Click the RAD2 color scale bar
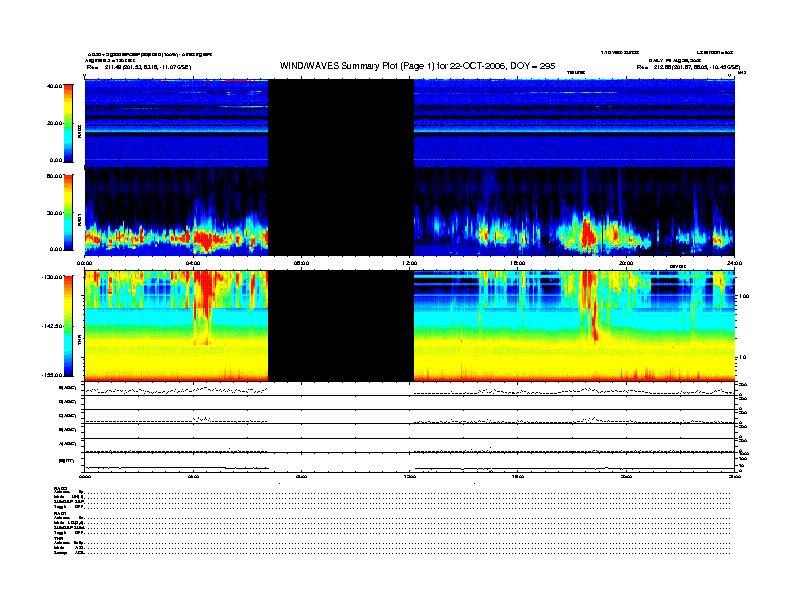Viewport: 792px width, 612px height. pos(68,123)
